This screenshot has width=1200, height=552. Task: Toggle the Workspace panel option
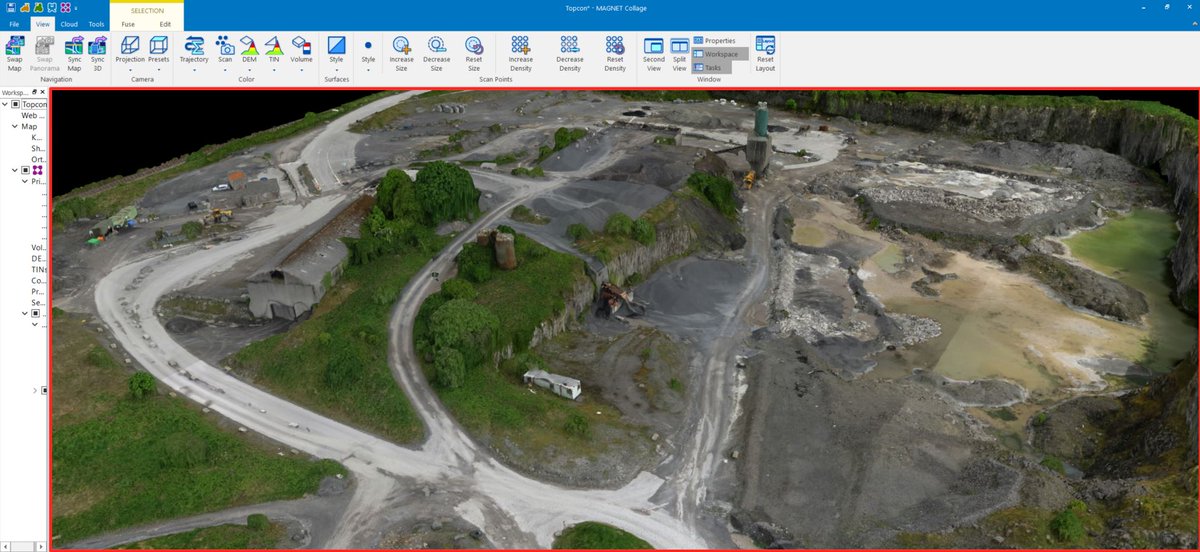(720, 54)
